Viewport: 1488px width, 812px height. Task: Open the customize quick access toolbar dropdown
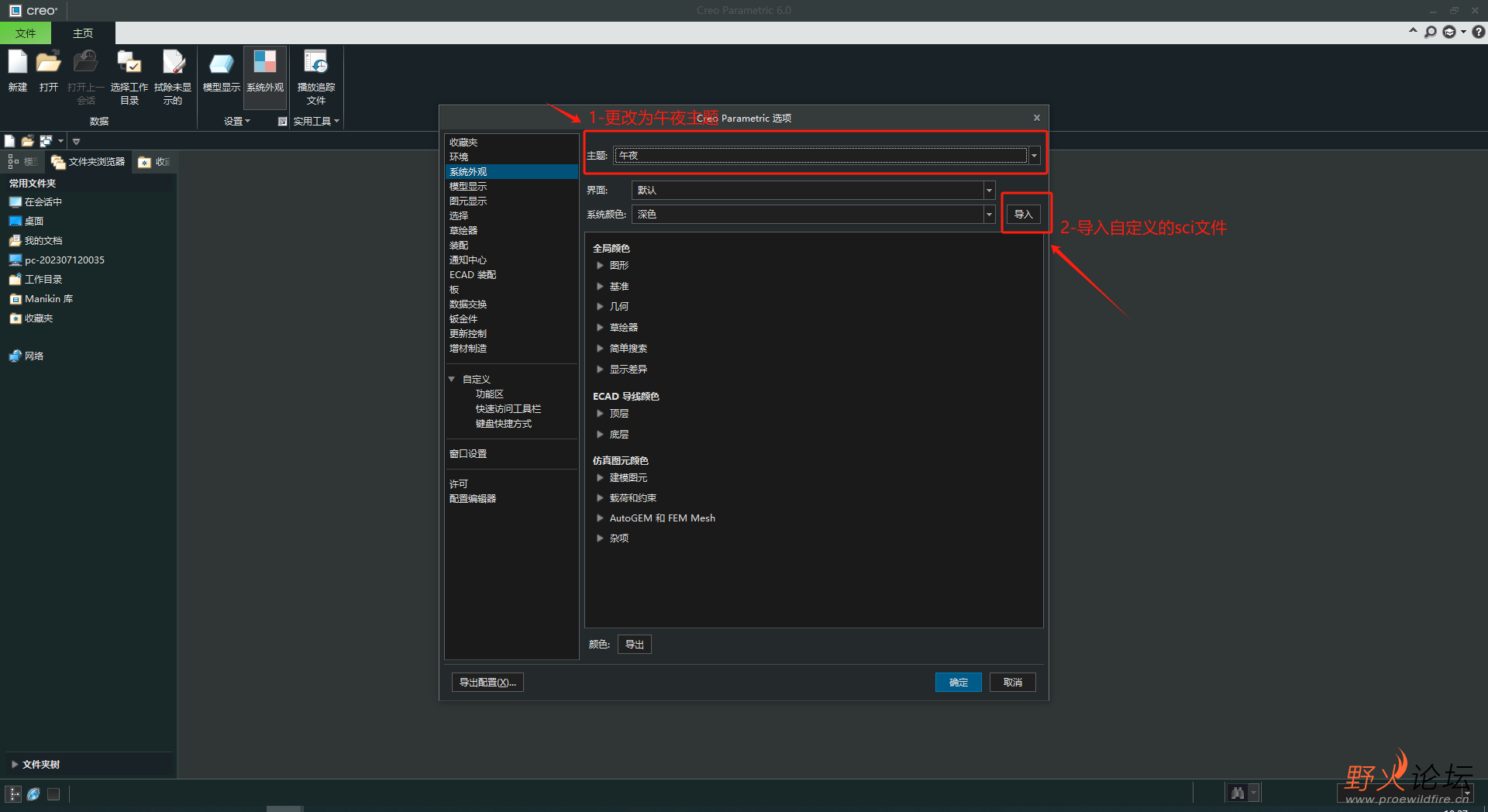(x=76, y=142)
